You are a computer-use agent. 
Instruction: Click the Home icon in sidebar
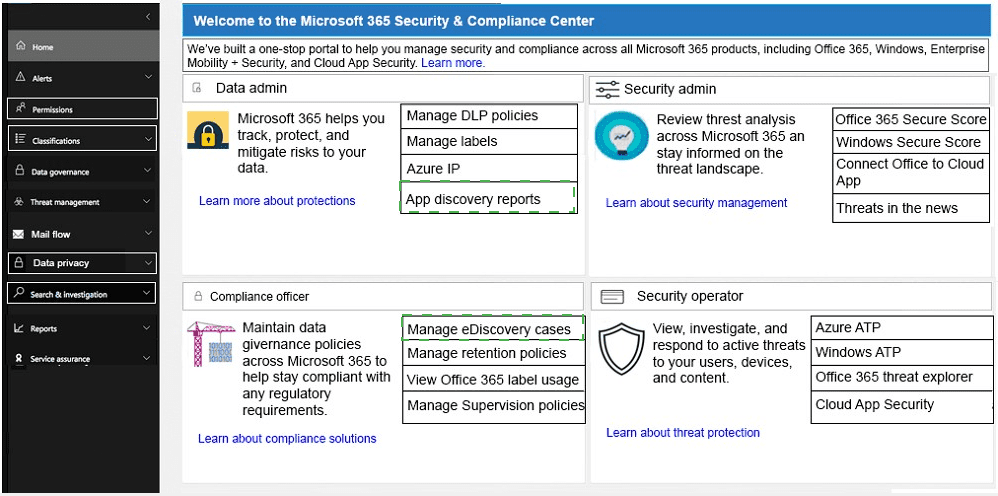click(x=20, y=46)
